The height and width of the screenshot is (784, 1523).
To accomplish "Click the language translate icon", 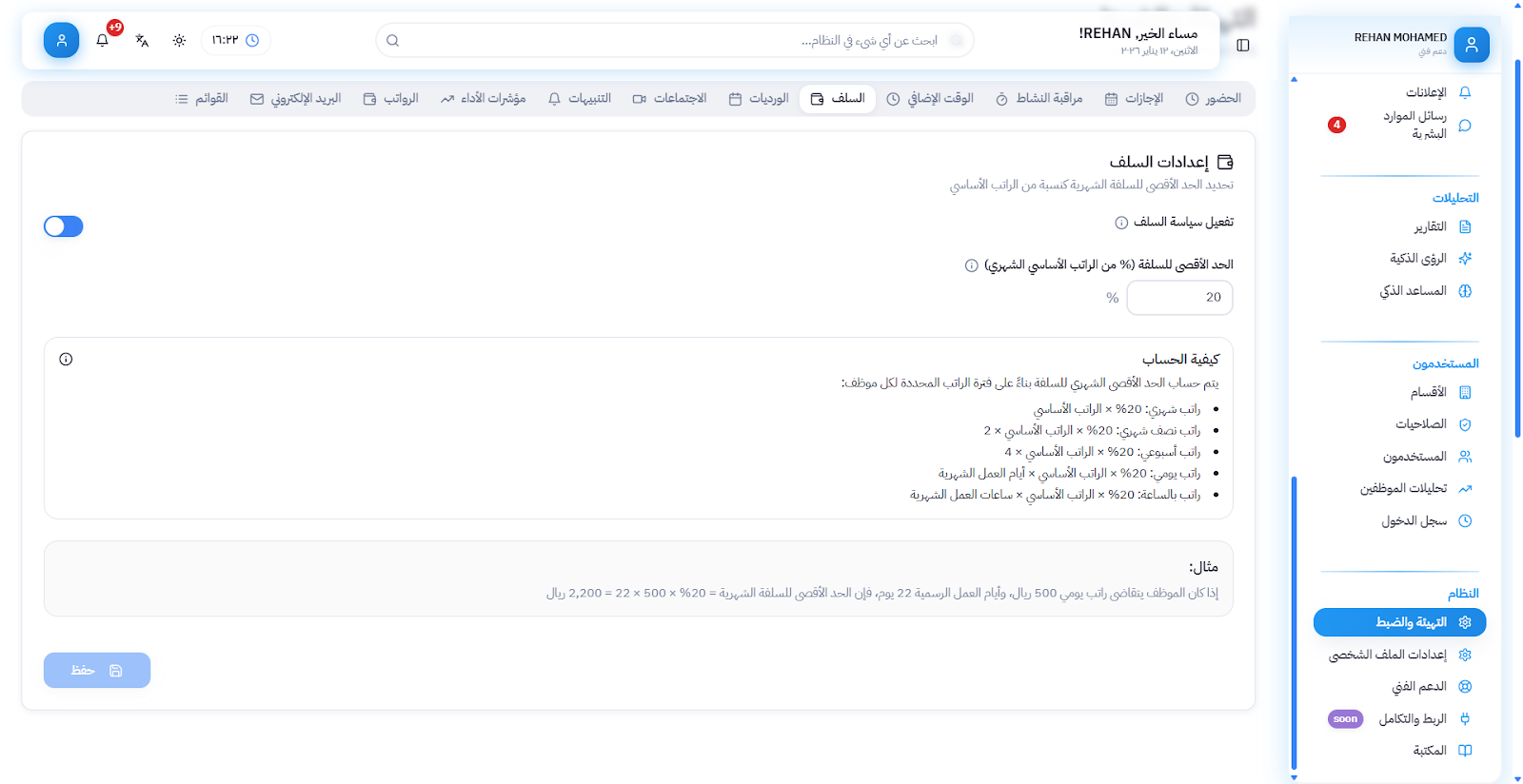I will point(142,40).
